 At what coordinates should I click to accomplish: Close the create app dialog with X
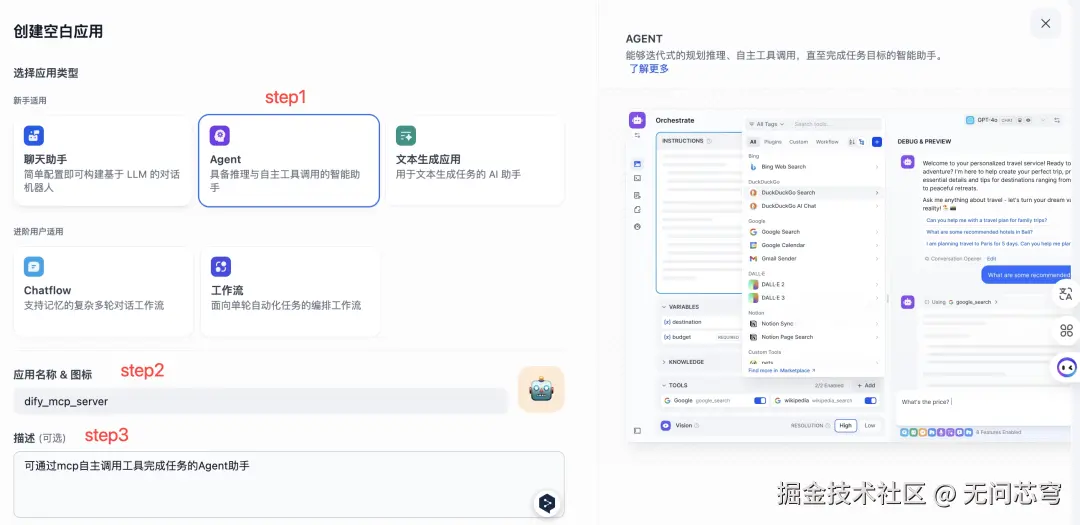(x=1046, y=23)
